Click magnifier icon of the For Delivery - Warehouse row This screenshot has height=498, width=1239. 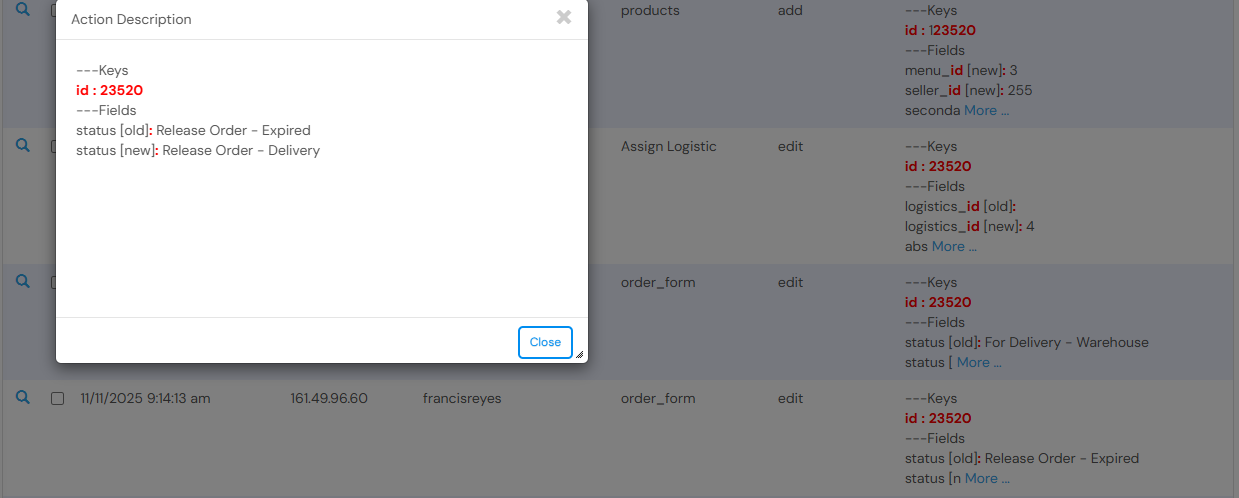pyautogui.click(x=23, y=281)
